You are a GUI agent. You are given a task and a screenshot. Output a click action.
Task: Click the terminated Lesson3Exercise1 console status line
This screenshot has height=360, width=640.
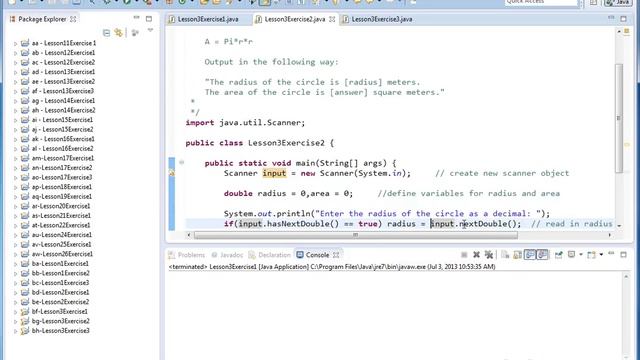(x=332, y=267)
